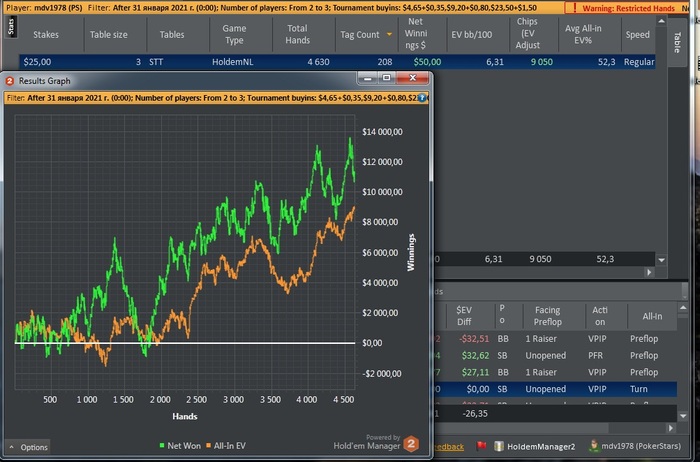Sort the hands list by the Po (position) column
This screenshot has height=462, width=700.
click(x=502, y=314)
